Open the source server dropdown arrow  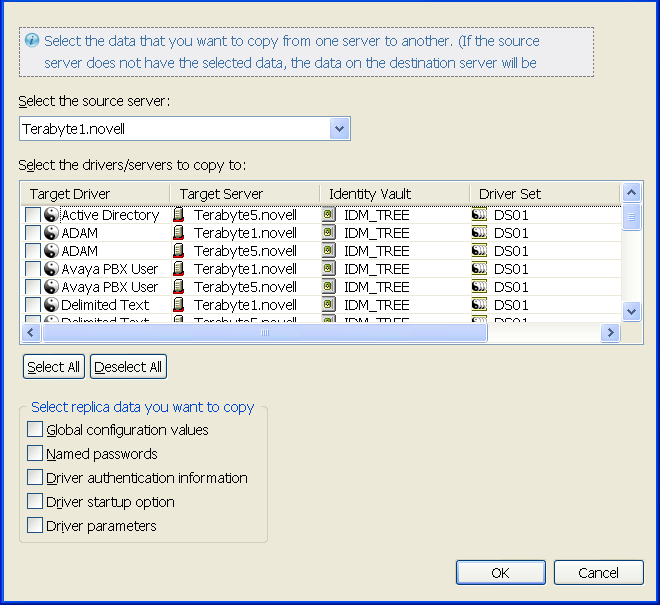(x=340, y=129)
